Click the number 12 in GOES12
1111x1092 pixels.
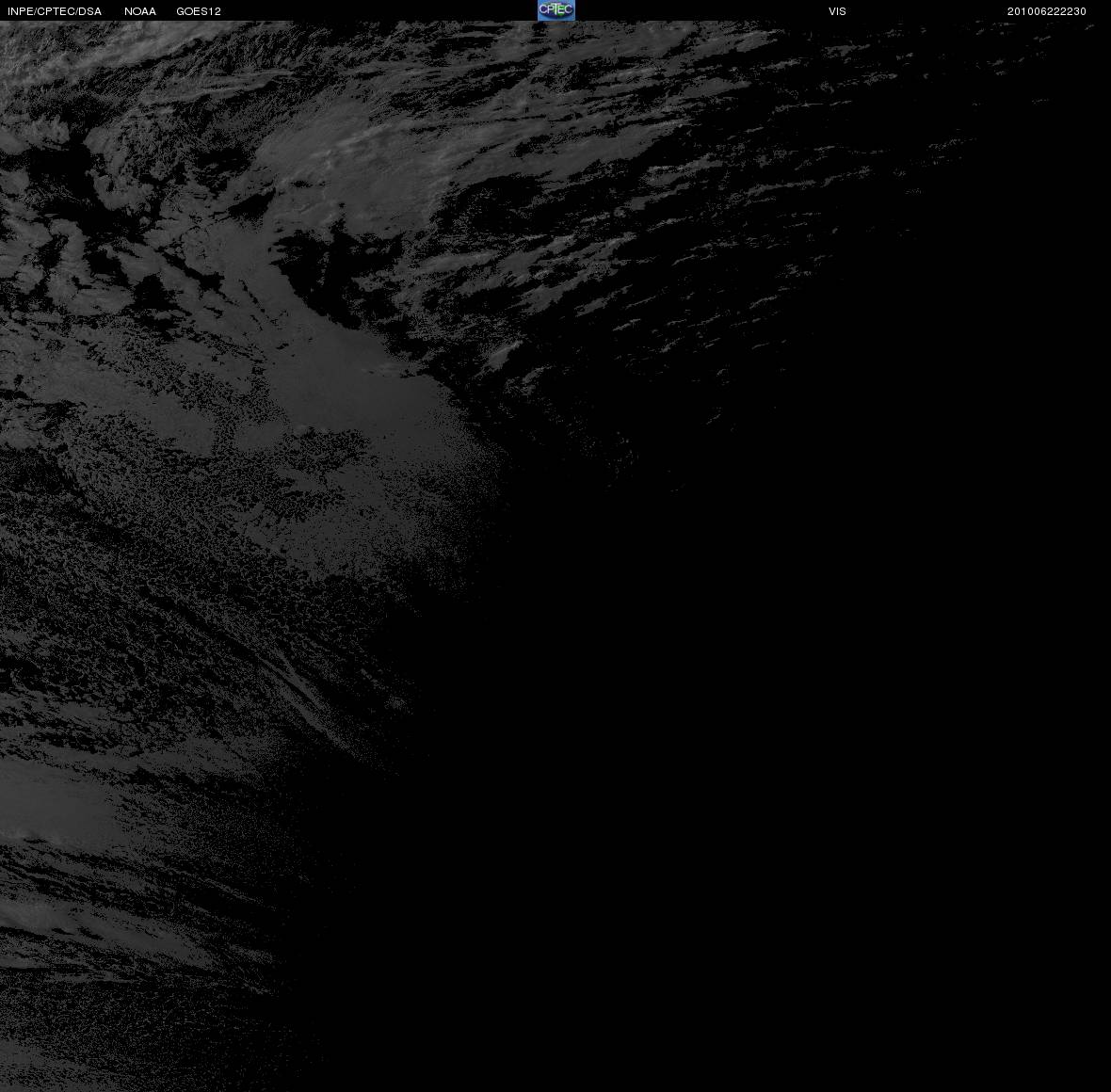coord(215,11)
